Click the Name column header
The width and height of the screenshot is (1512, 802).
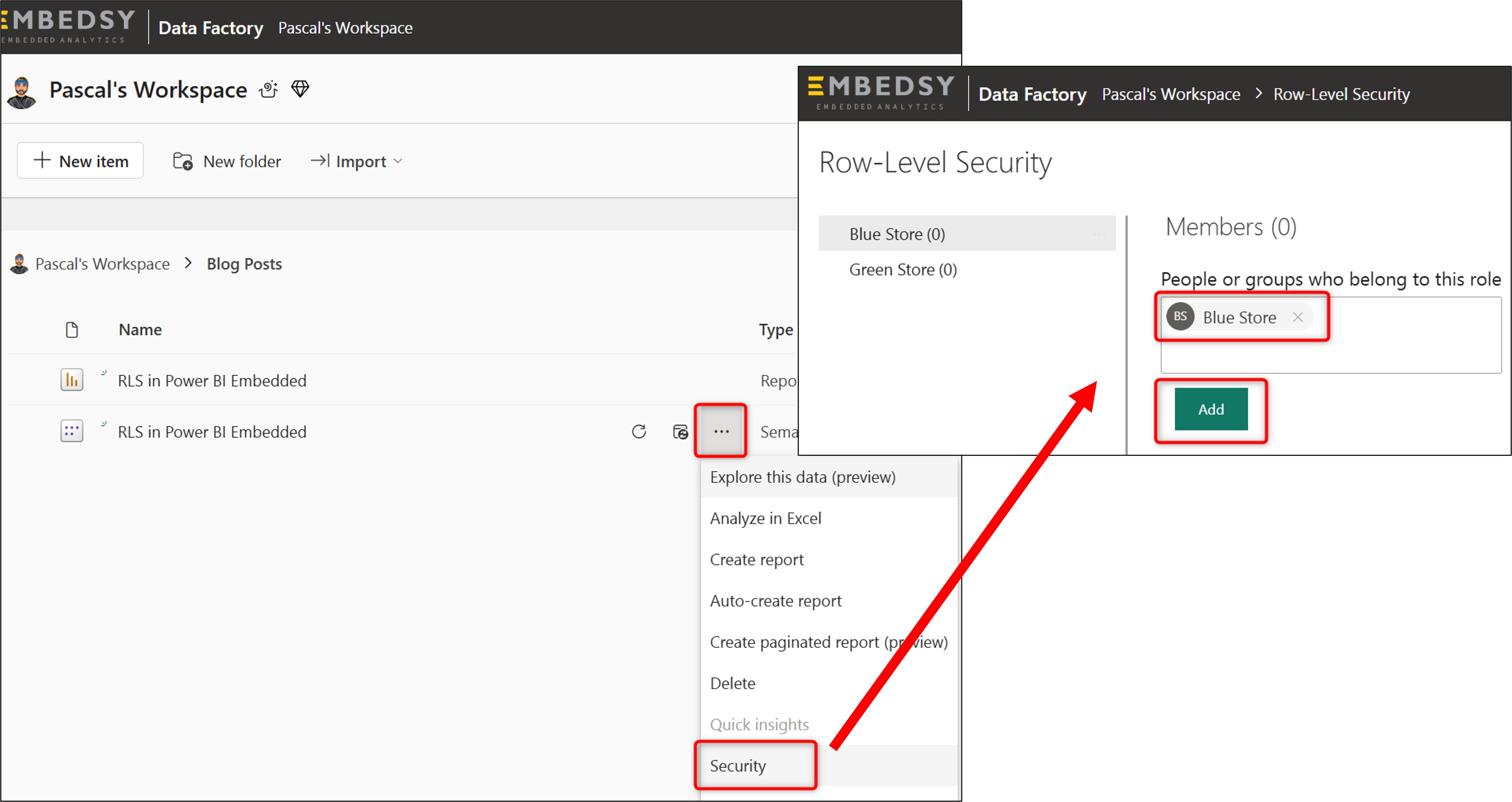point(140,330)
